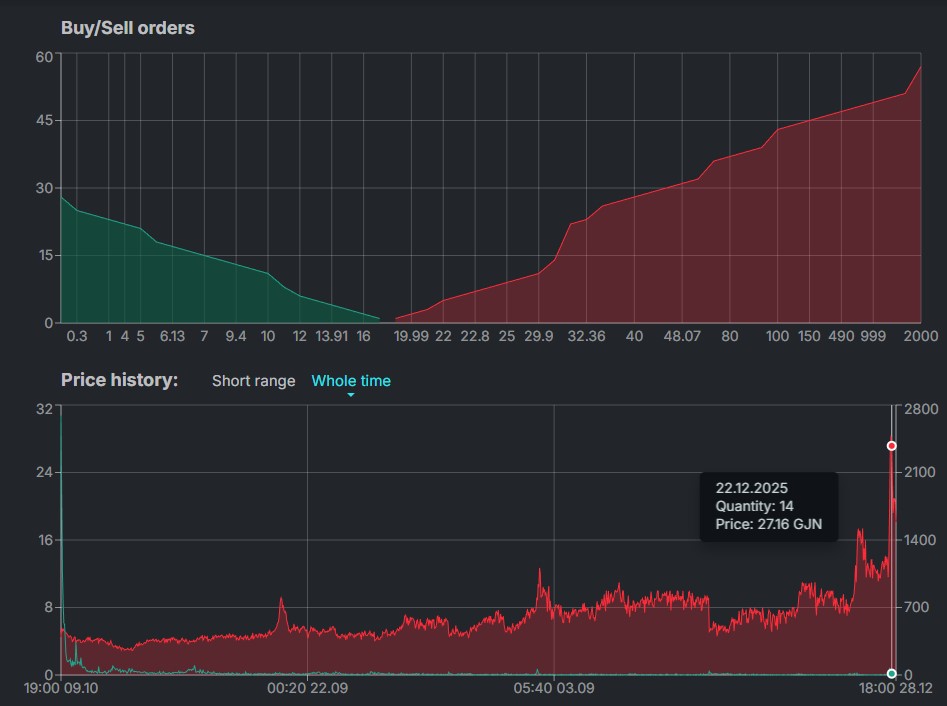947x706 pixels.
Task: Click the 48.07 price label on orders axis
Action: (682, 336)
